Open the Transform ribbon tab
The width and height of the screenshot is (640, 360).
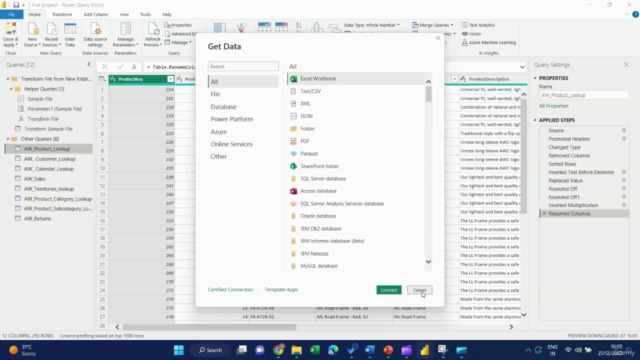pos(62,14)
